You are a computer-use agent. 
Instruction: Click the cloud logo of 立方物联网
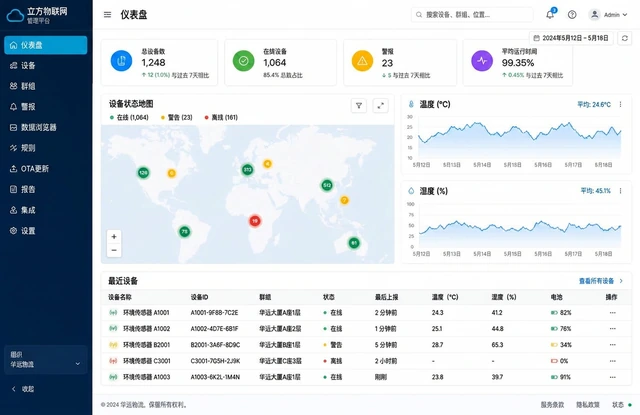pos(15,15)
